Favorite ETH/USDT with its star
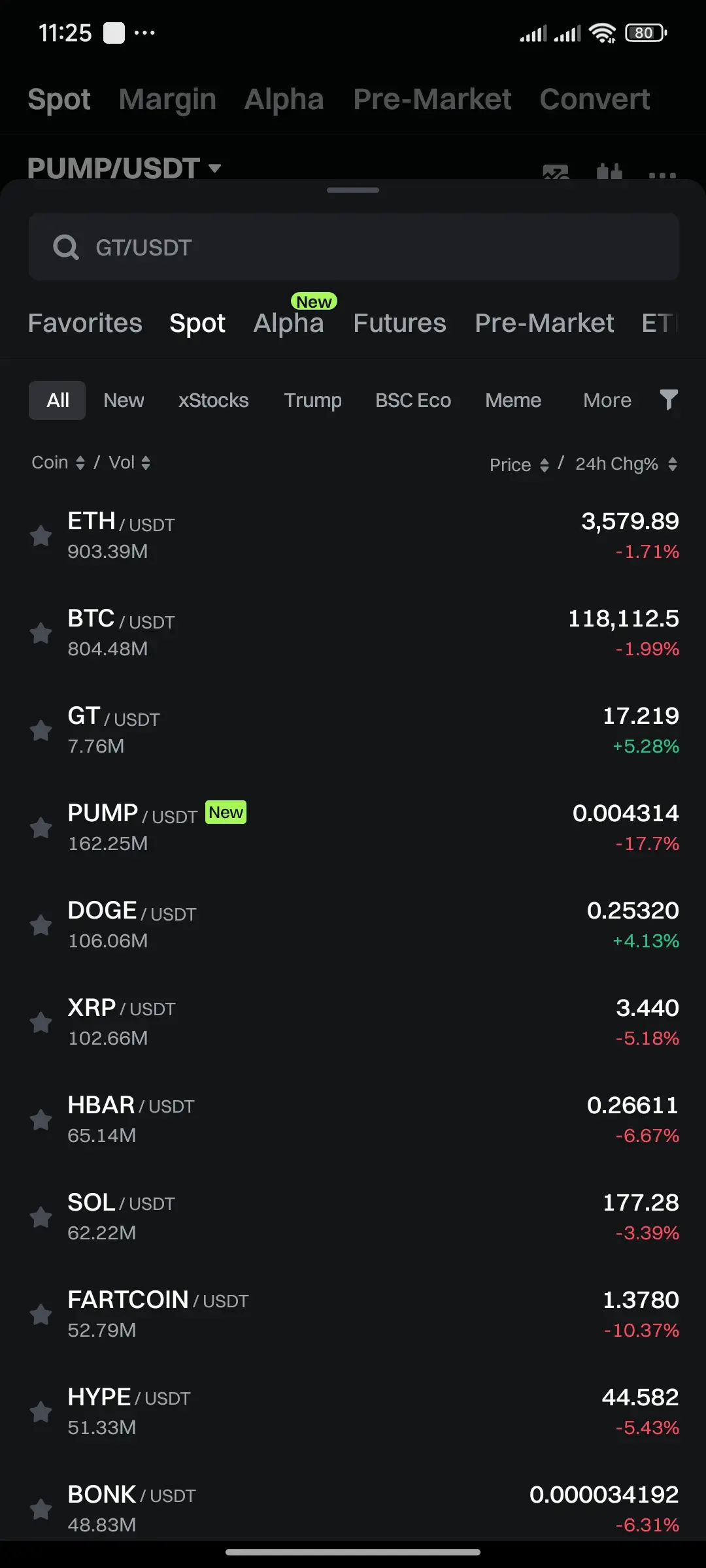Viewport: 706px width, 1568px height. pos(41,536)
